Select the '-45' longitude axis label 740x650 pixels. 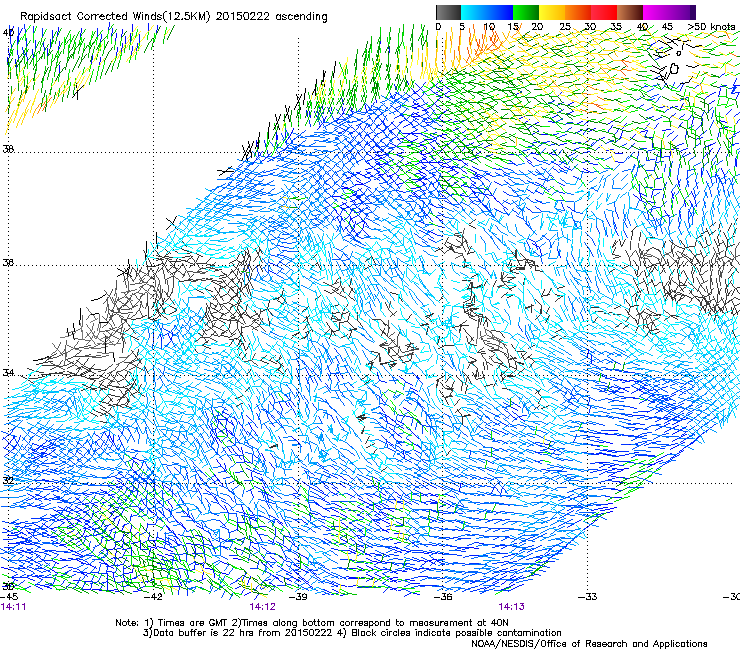(x=10, y=597)
